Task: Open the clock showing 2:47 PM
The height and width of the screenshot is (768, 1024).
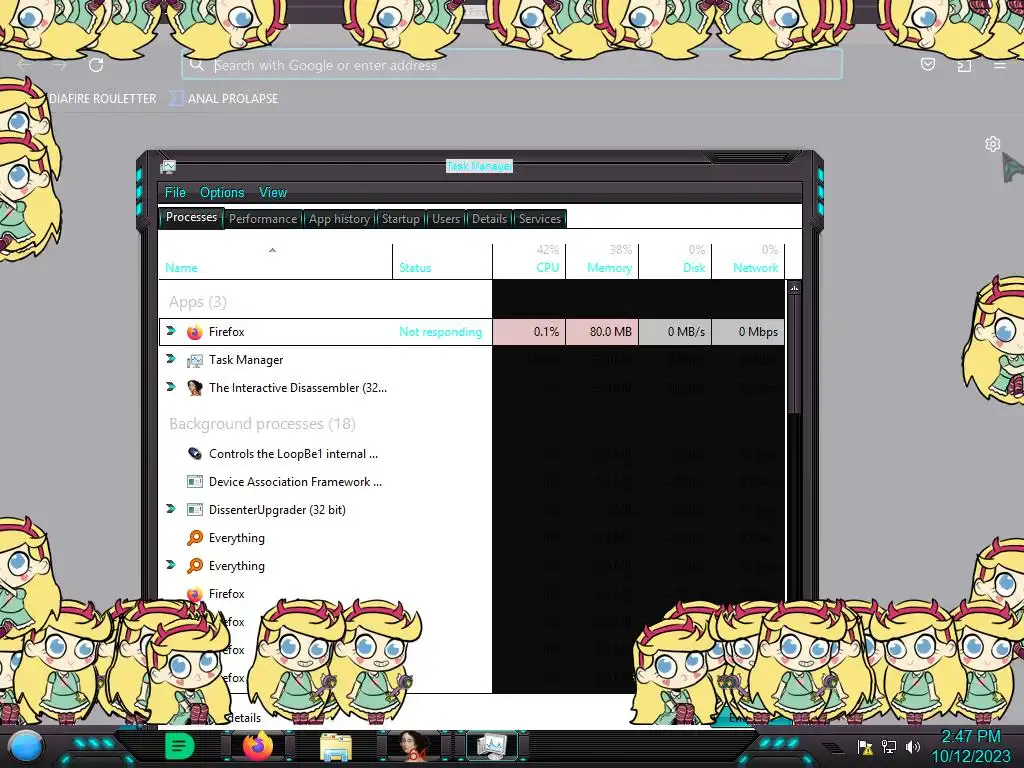Action: (971, 746)
